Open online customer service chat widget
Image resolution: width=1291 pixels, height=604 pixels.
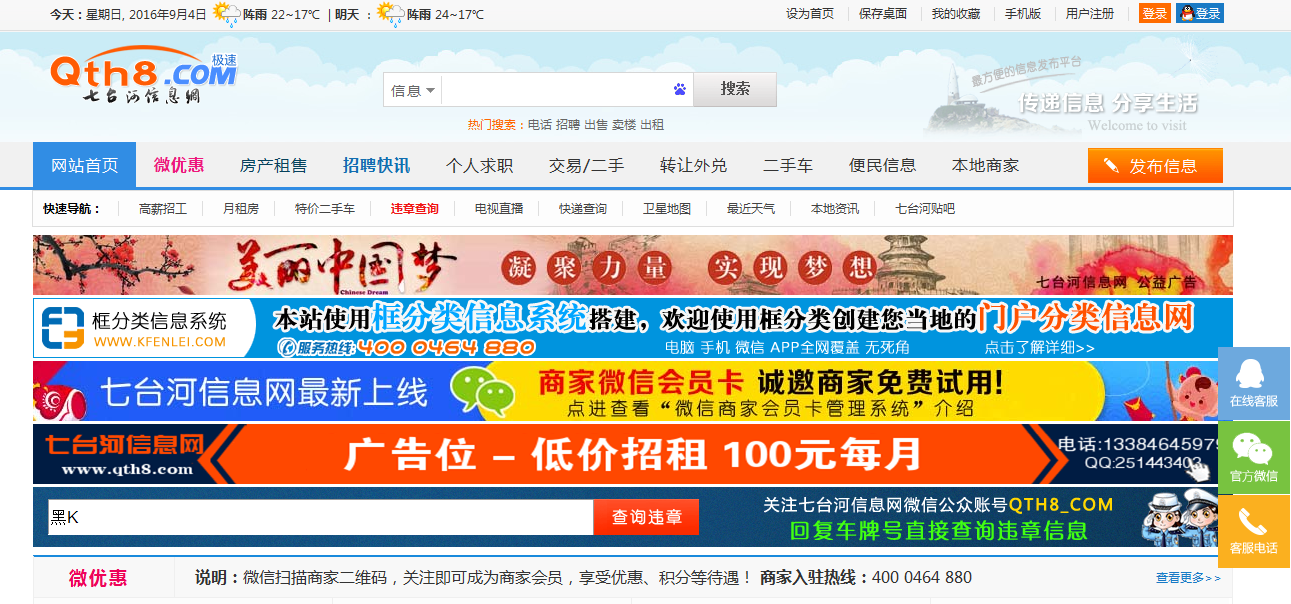coord(1254,383)
